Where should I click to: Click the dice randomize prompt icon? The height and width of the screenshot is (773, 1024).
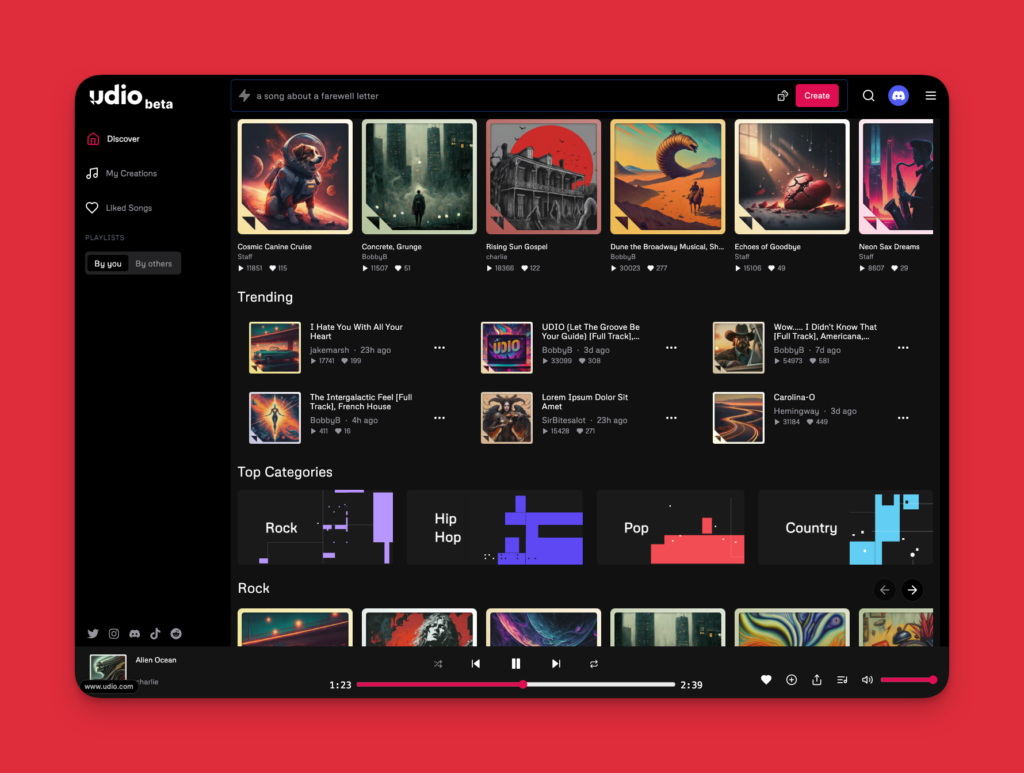click(782, 96)
